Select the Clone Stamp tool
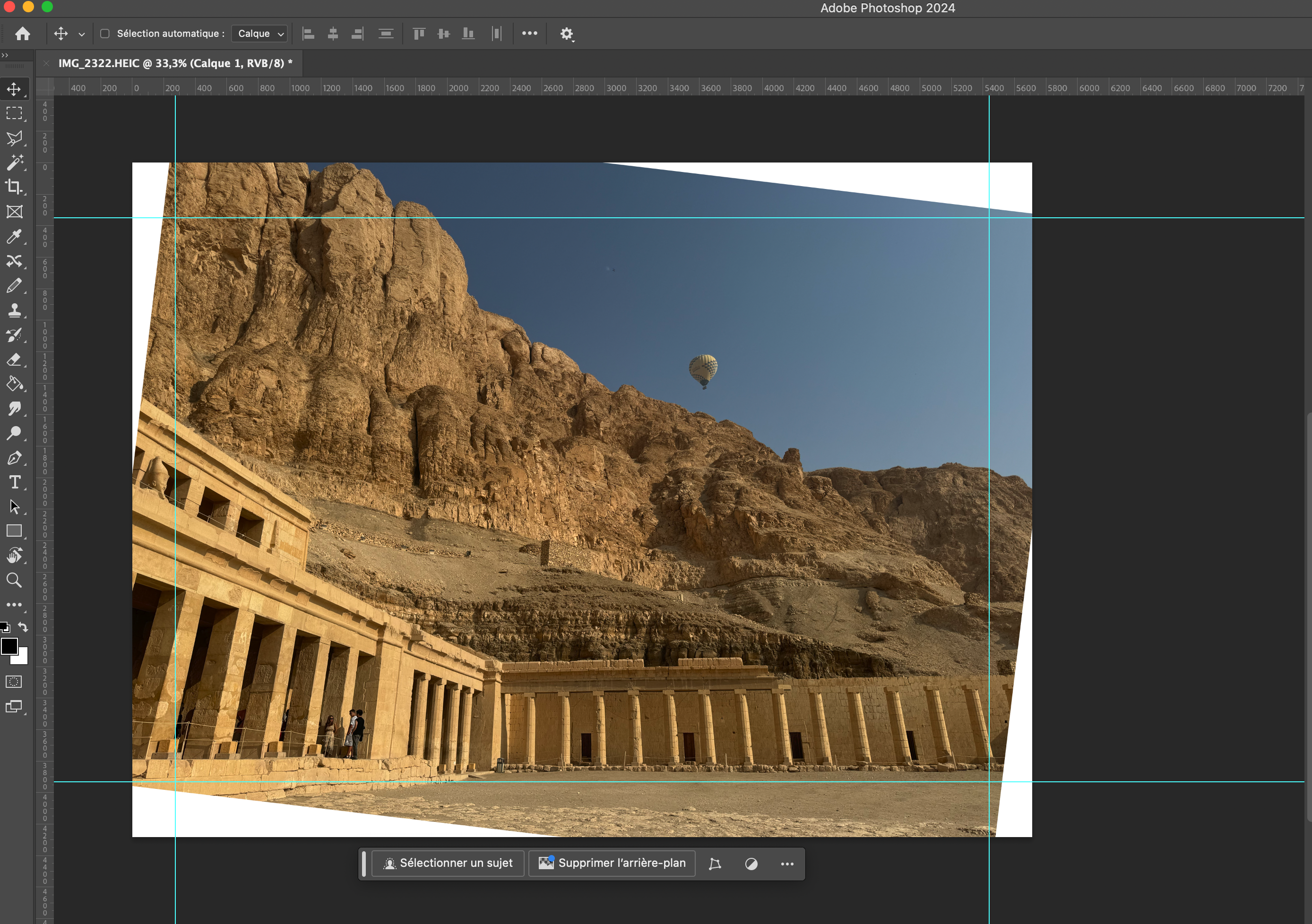The image size is (1312, 924). [14, 310]
